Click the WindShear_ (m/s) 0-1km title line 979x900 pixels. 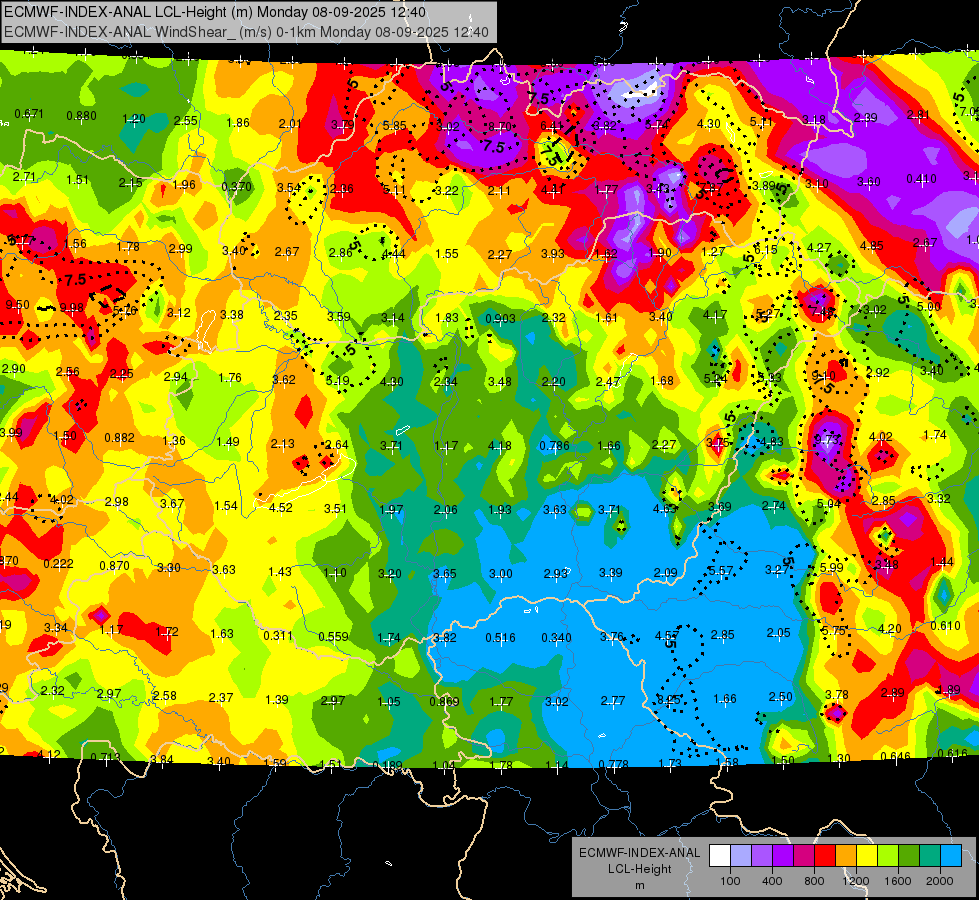tap(246, 32)
